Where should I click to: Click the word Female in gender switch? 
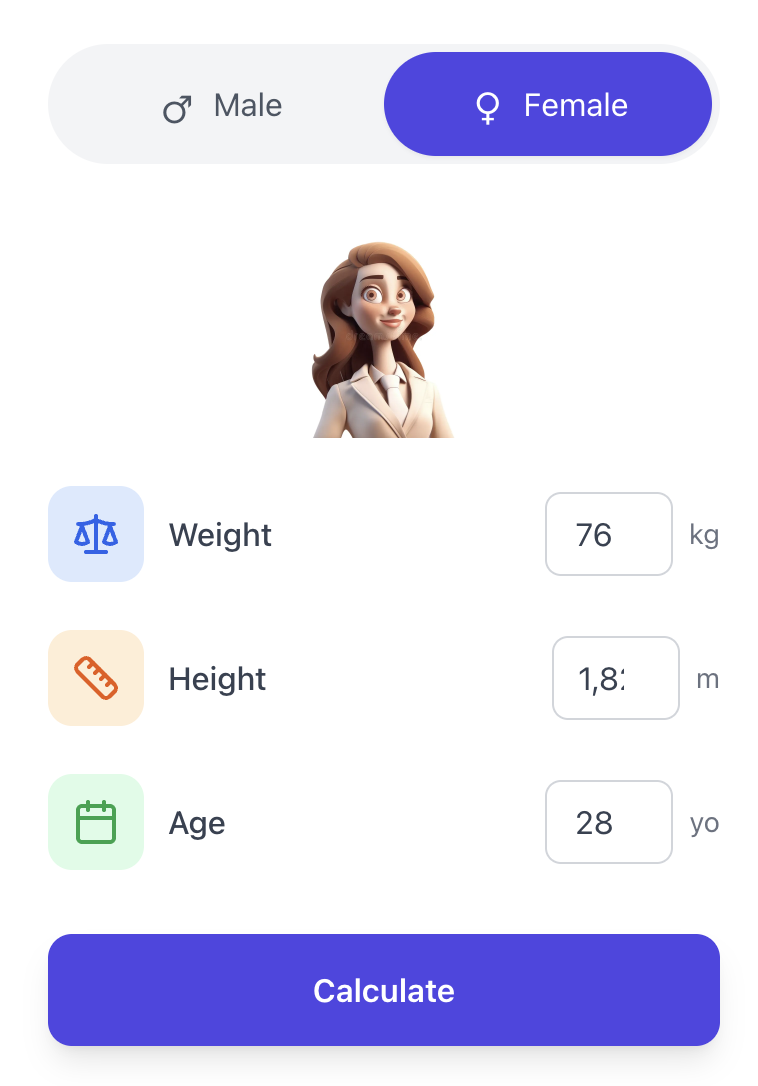tap(576, 106)
